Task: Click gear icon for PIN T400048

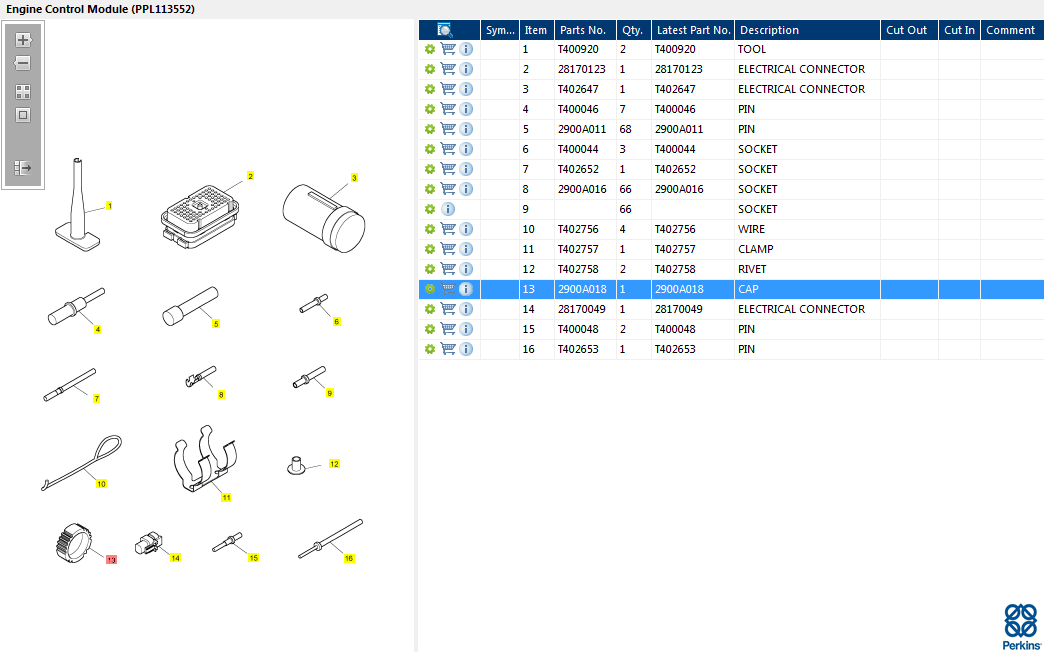Action: pyautogui.click(x=430, y=329)
